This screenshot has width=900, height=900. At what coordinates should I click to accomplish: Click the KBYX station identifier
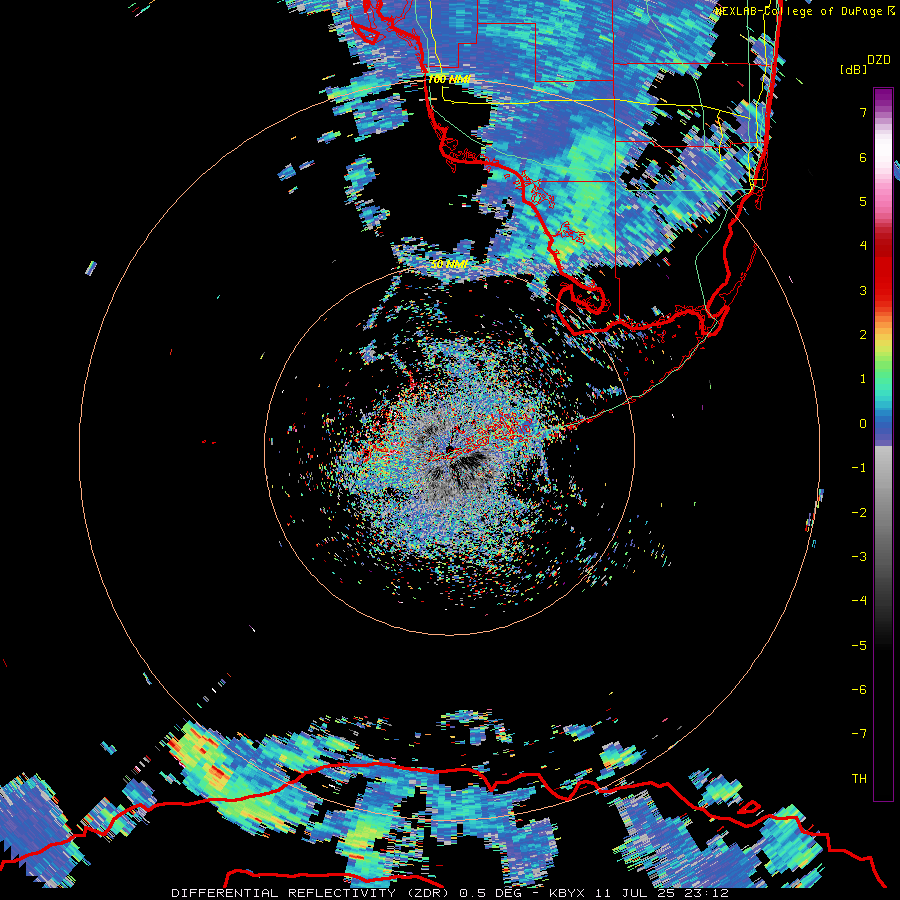[x=567, y=893]
